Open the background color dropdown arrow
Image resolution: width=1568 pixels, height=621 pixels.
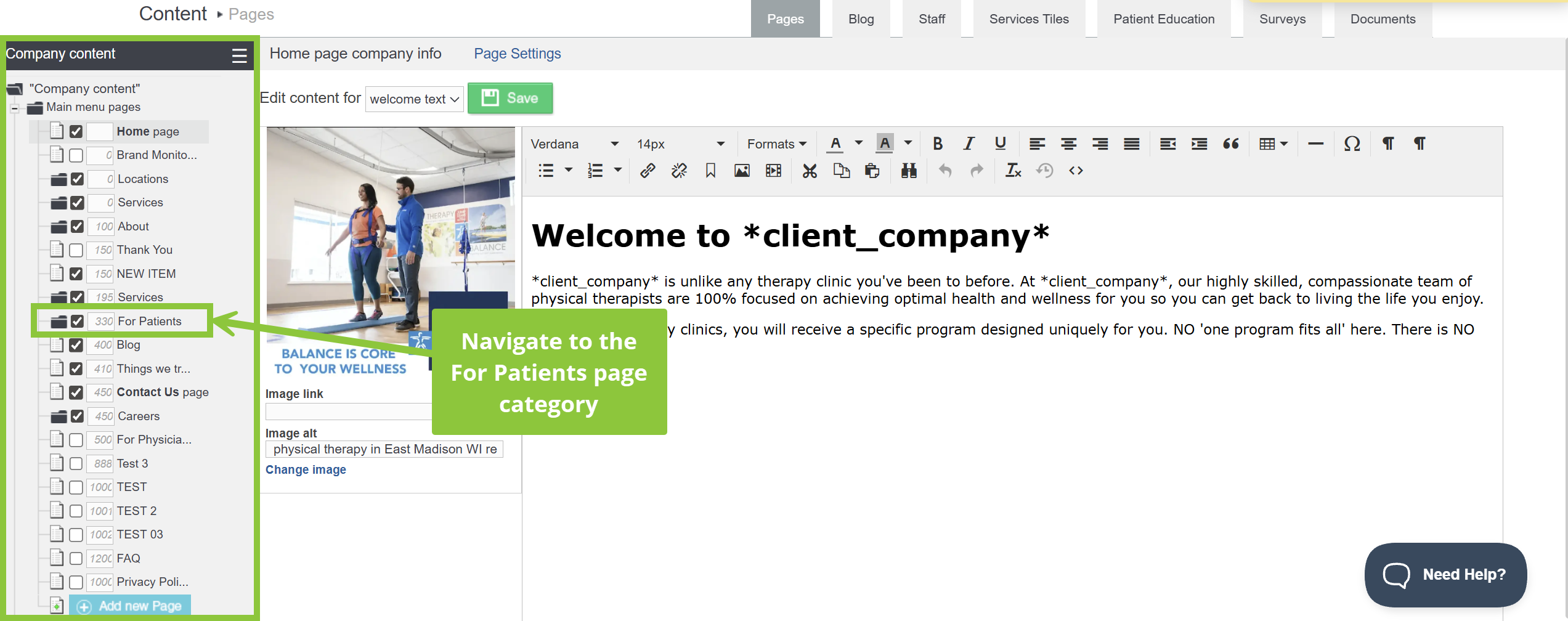click(908, 144)
